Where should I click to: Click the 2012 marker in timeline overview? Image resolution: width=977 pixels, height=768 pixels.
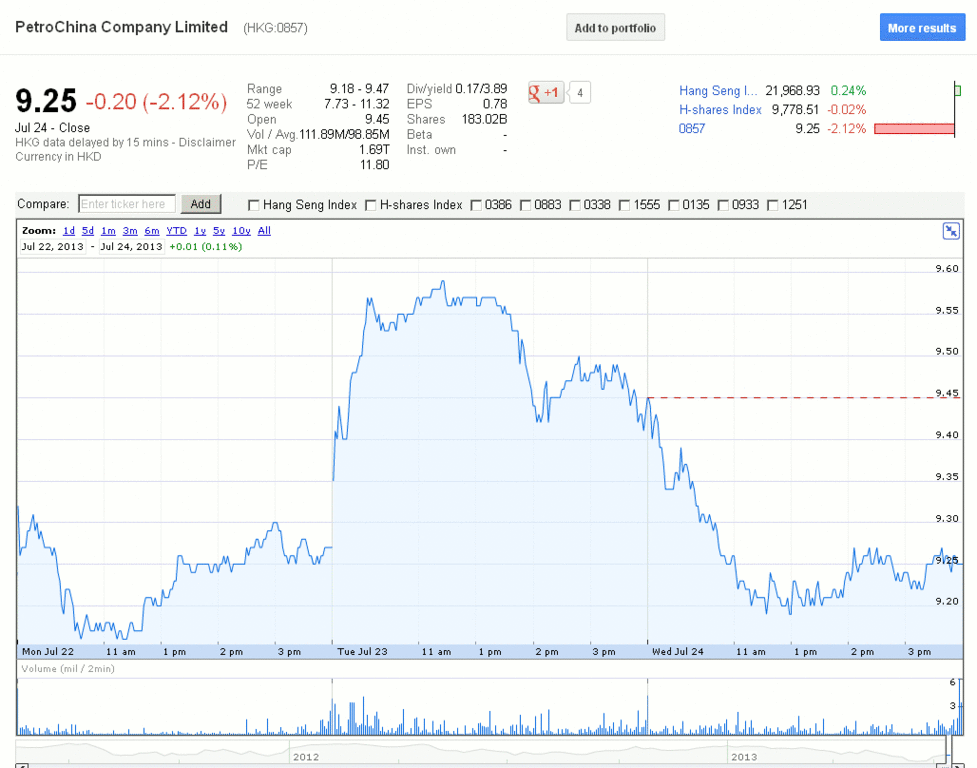click(x=306, y=757)
